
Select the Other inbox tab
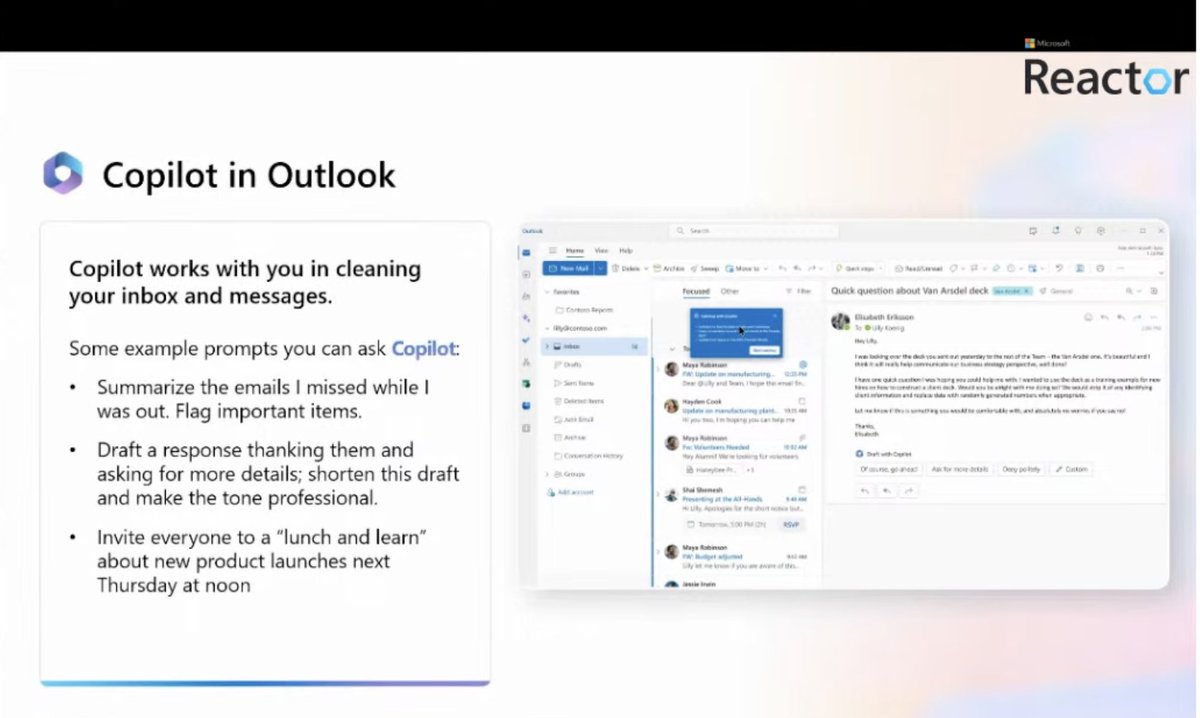730,291
